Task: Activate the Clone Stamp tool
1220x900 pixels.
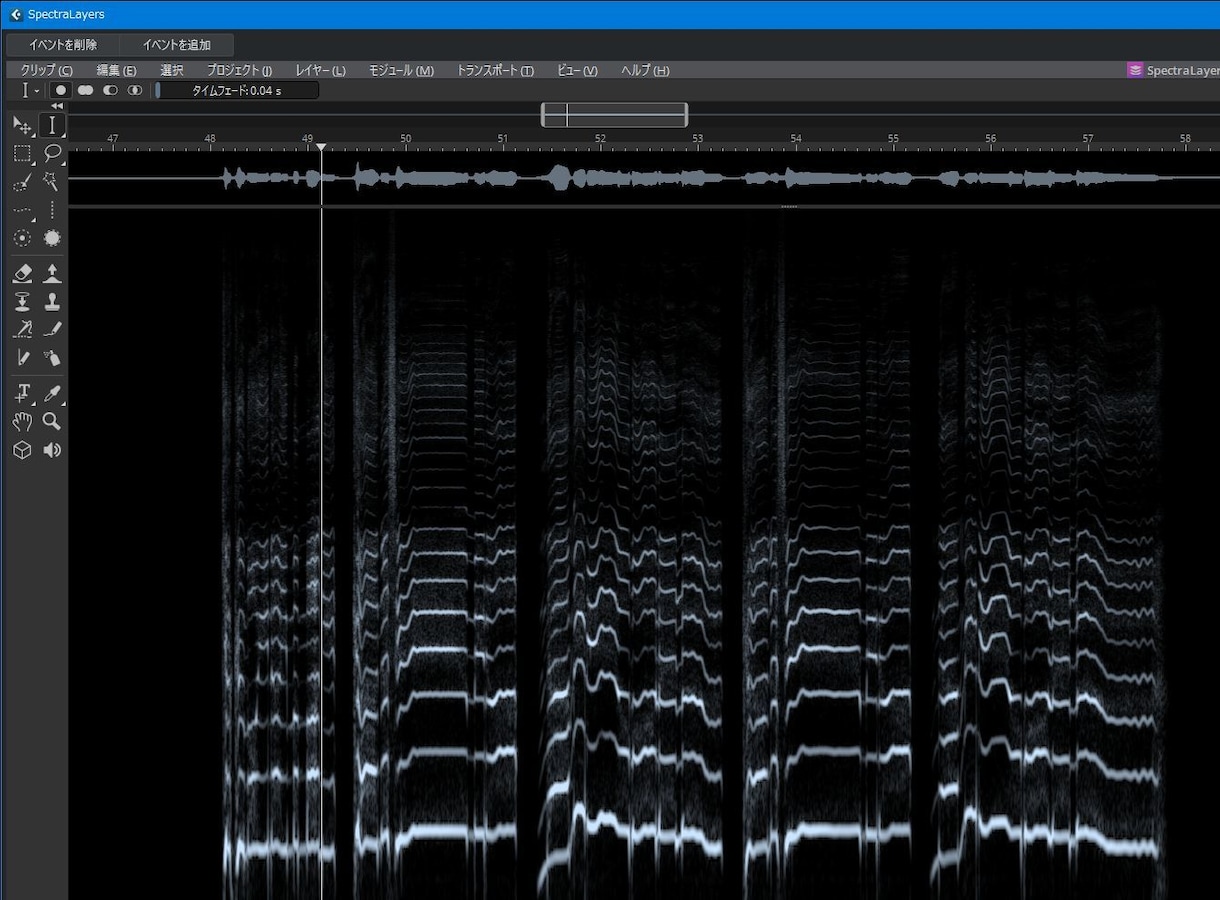Action: coord(52,300)
